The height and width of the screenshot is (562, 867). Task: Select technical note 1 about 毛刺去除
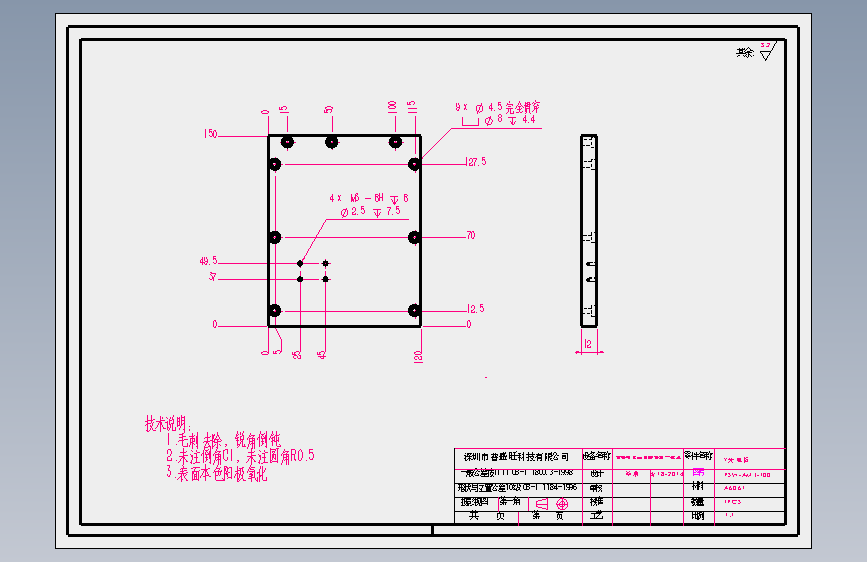tap(223, 440)
